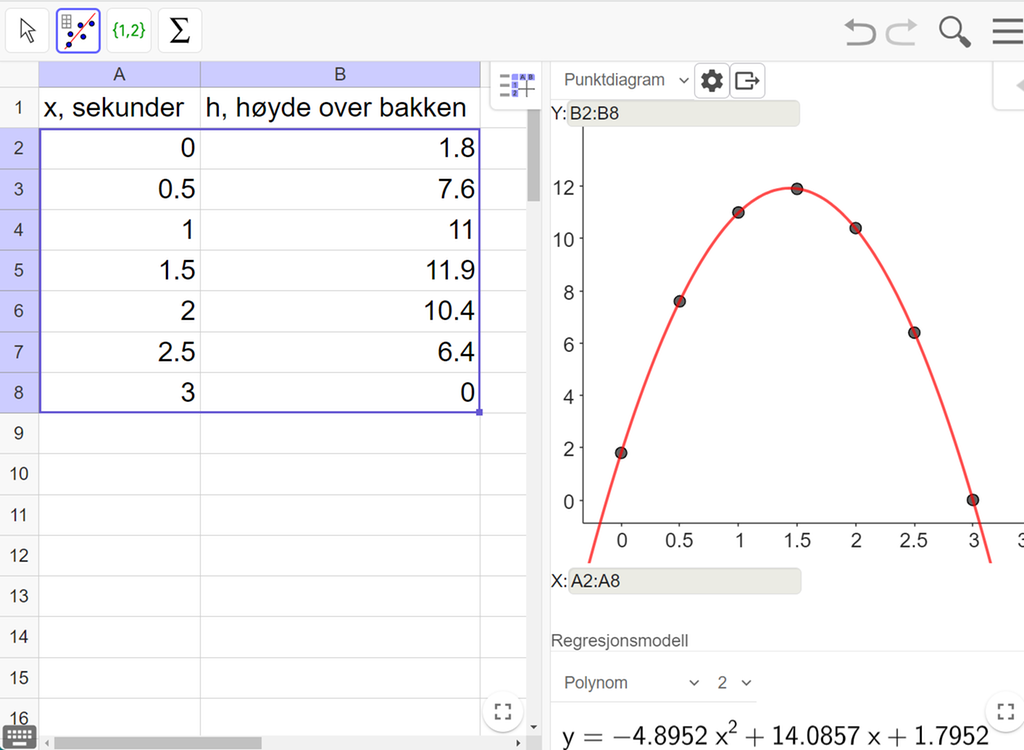This screenshot has height=750, width=1024.
Task: Click the Redo arrow icon
Action: coord(901,32)
